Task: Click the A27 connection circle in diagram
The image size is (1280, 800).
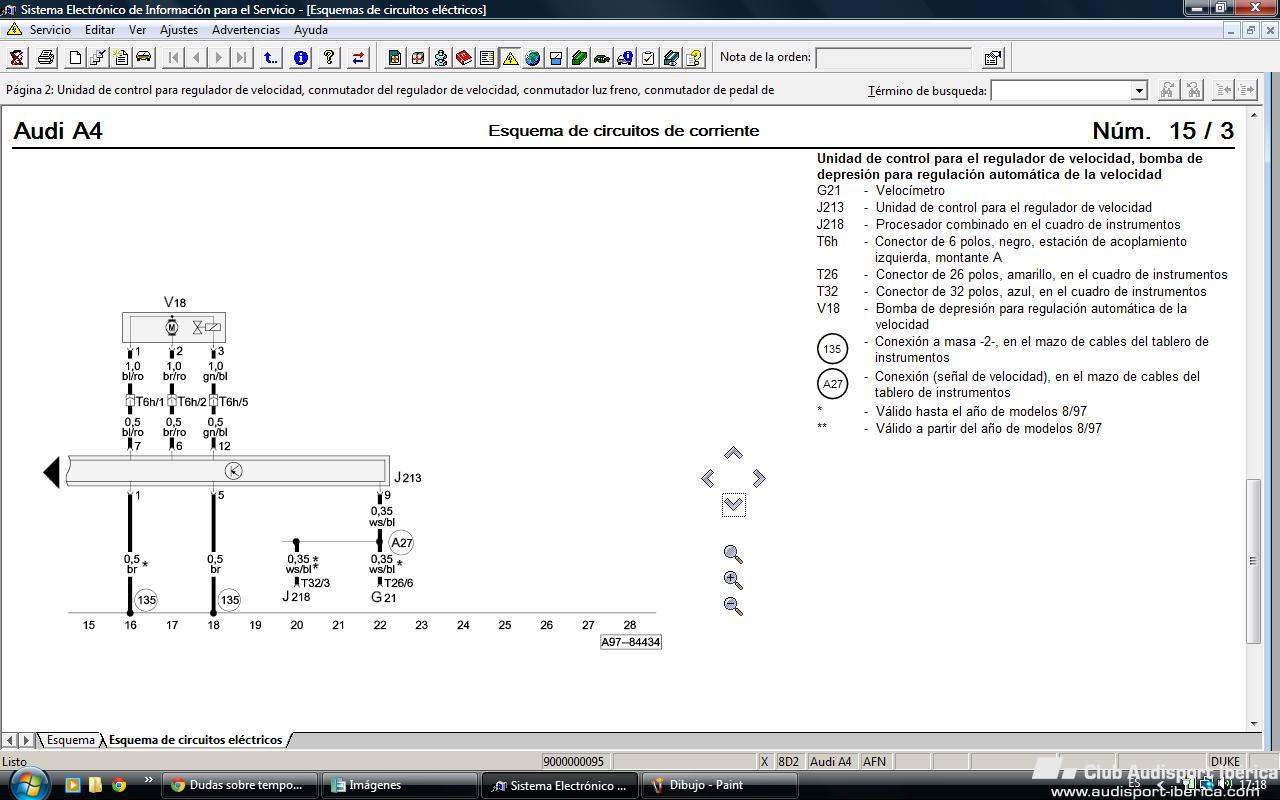Action: (401, 543)
